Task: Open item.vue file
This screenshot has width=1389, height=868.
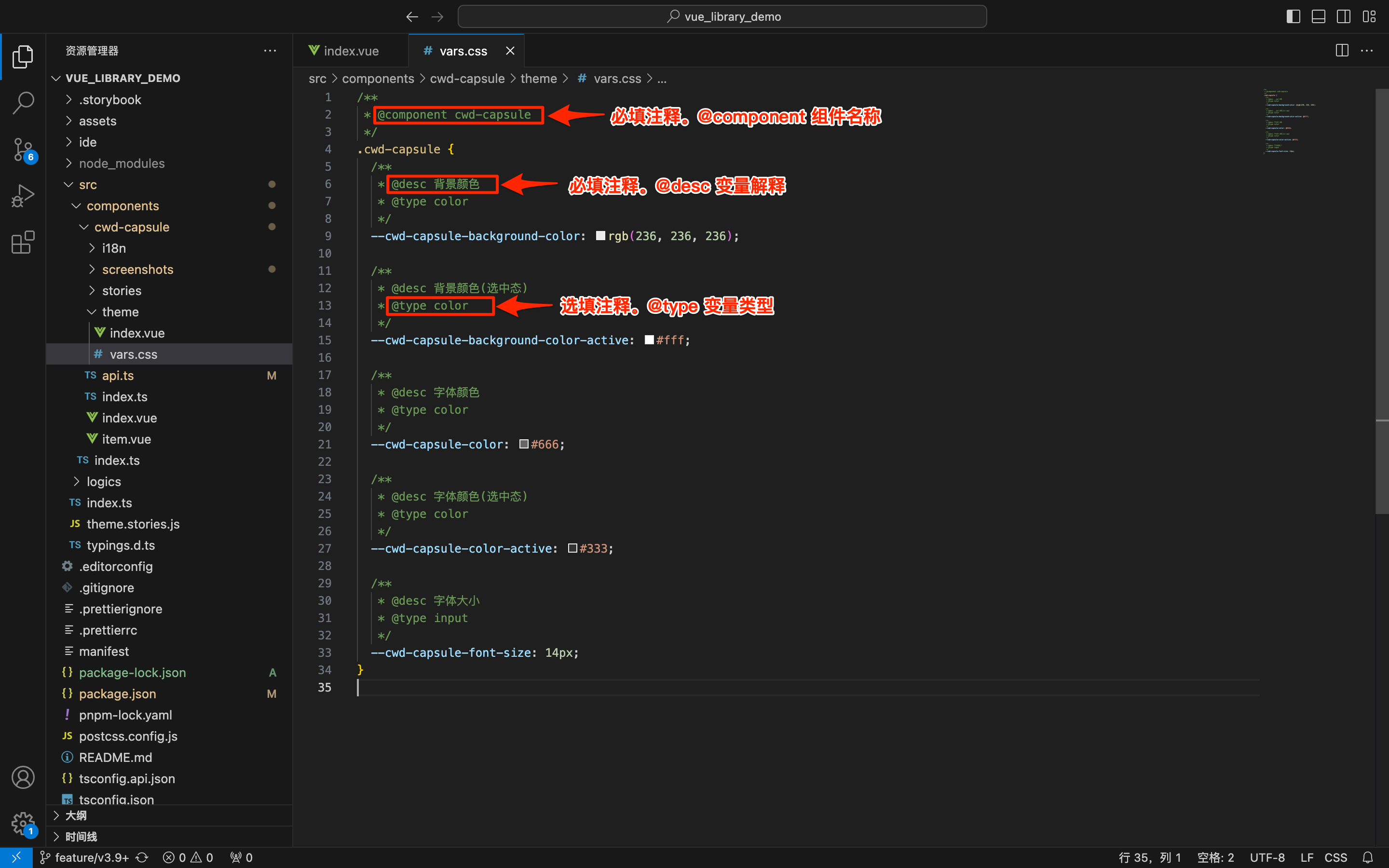Action: [x=169, y=439]
